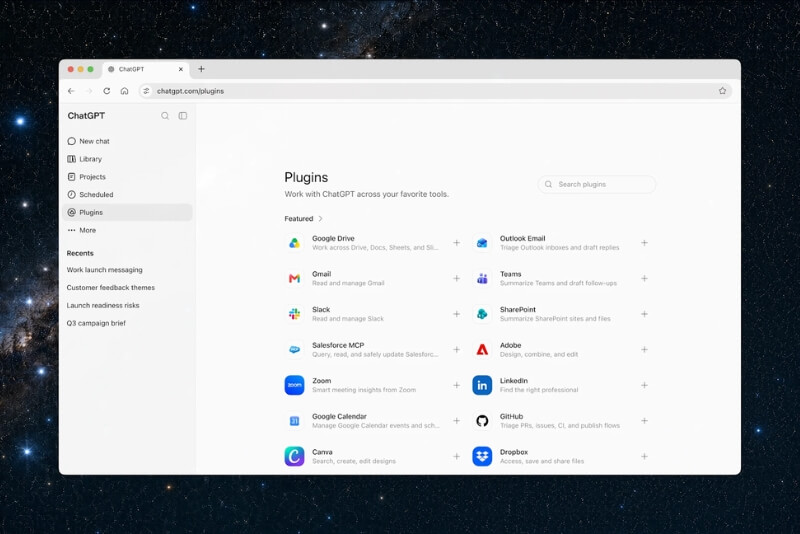Click the browser home icon
Viewport: 800px width, 534px height.
click(124, 91)
